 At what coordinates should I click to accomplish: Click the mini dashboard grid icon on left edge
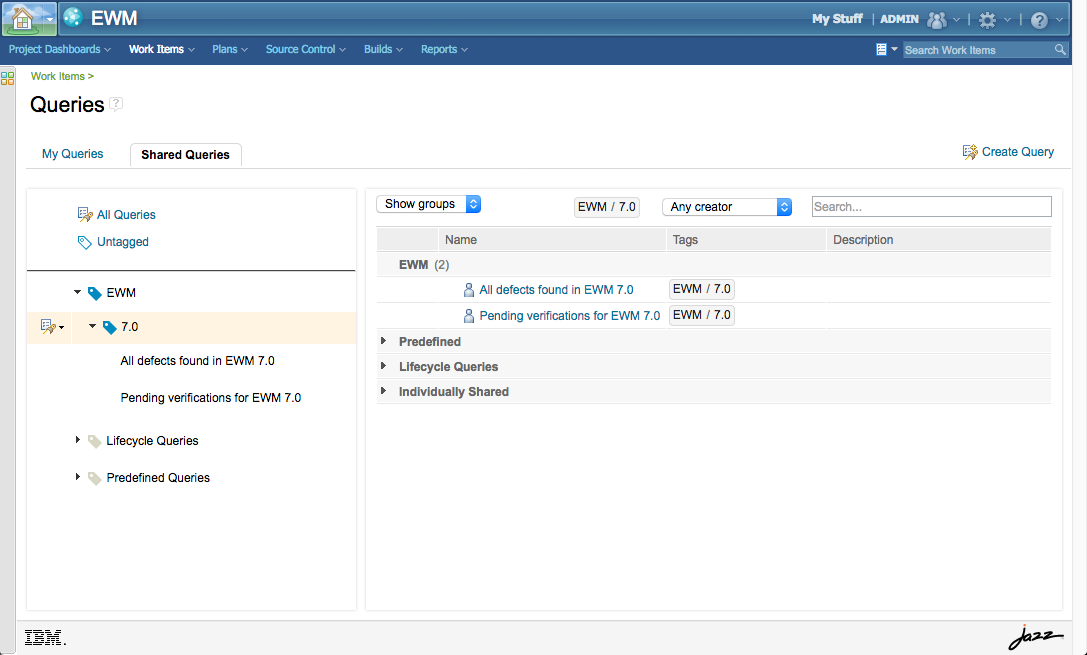8,77
